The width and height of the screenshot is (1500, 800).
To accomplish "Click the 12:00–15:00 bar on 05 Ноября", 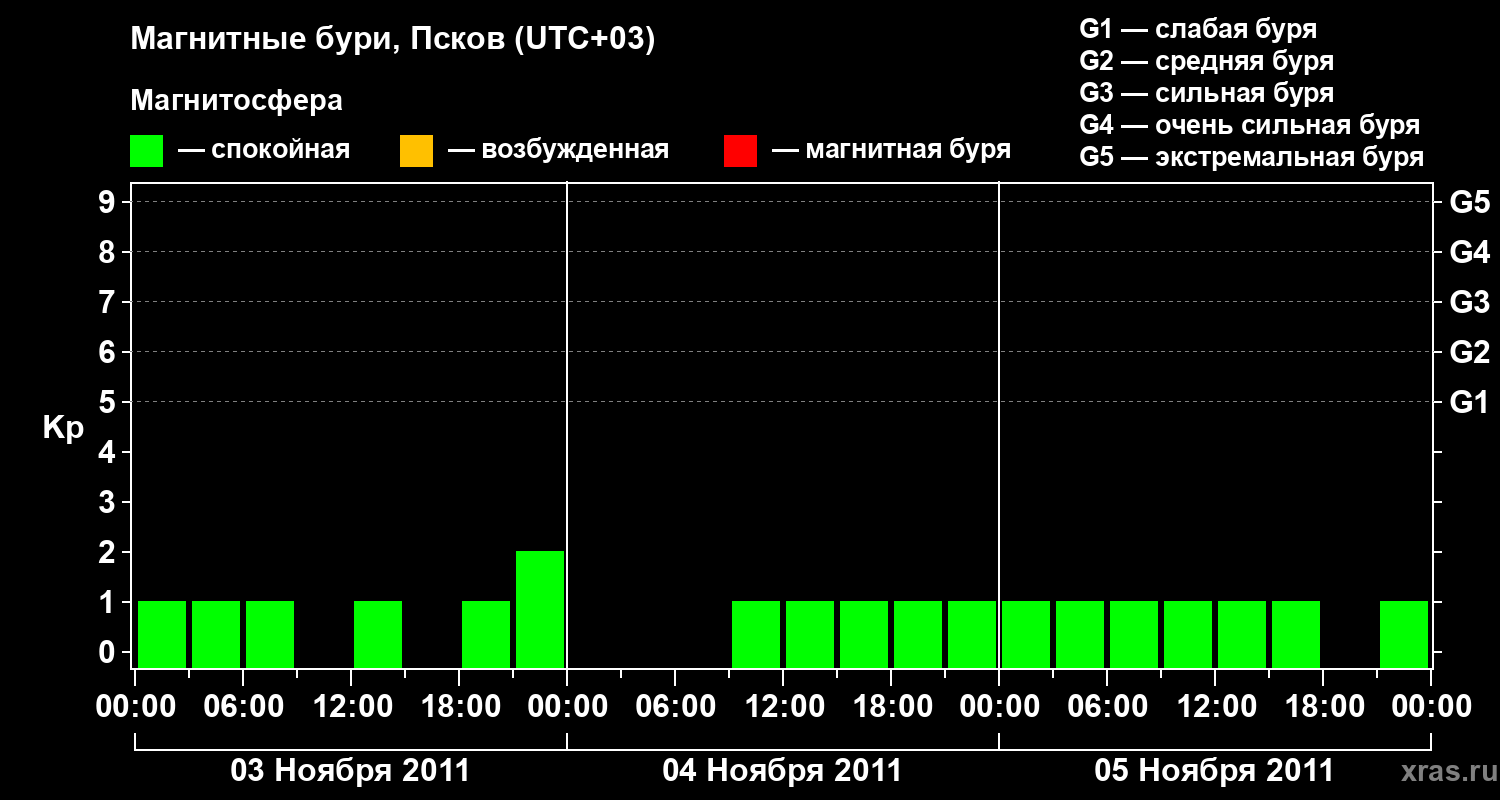I will click(x=1242, y=634).
